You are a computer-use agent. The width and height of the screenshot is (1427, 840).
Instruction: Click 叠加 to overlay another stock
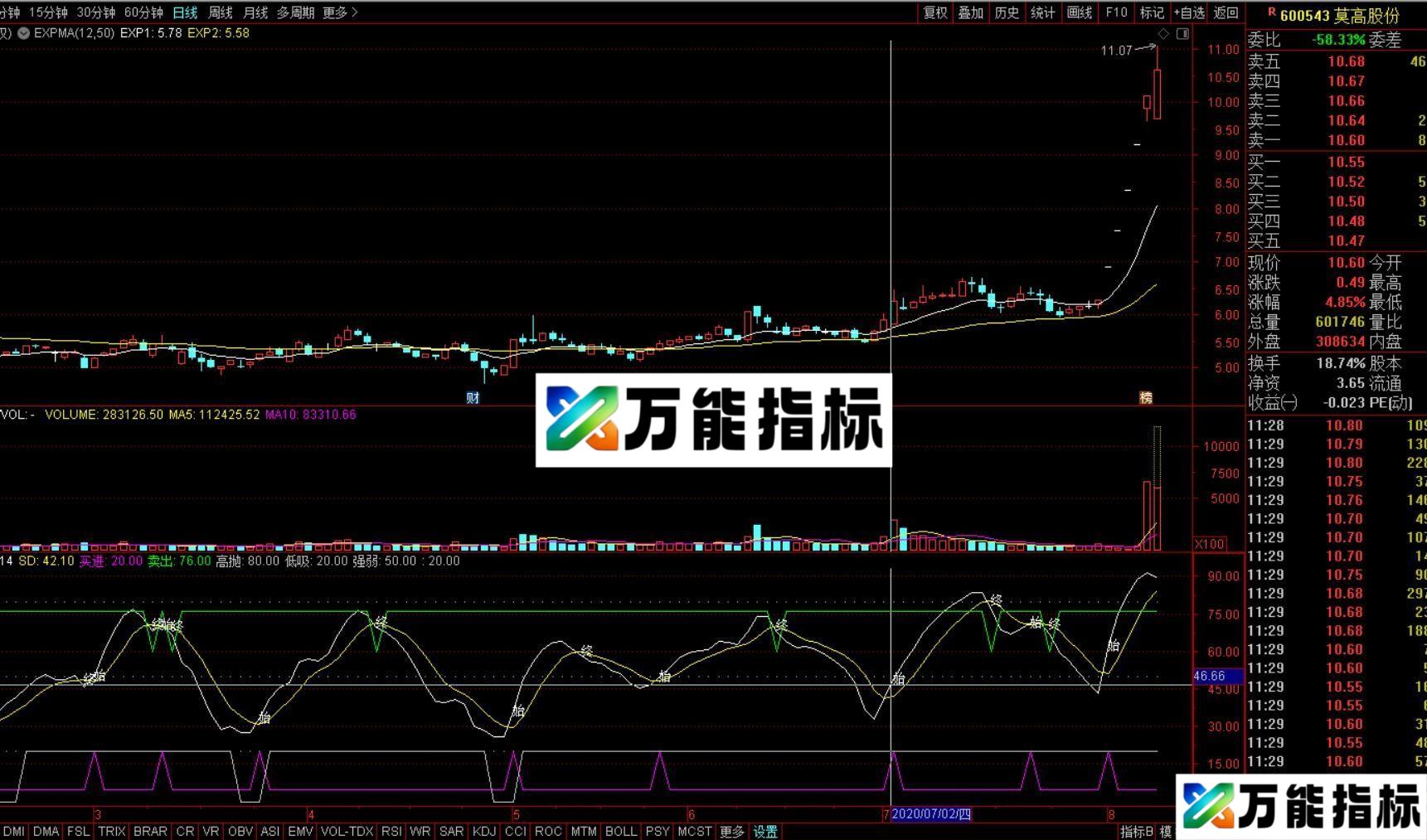click(970, 12)
